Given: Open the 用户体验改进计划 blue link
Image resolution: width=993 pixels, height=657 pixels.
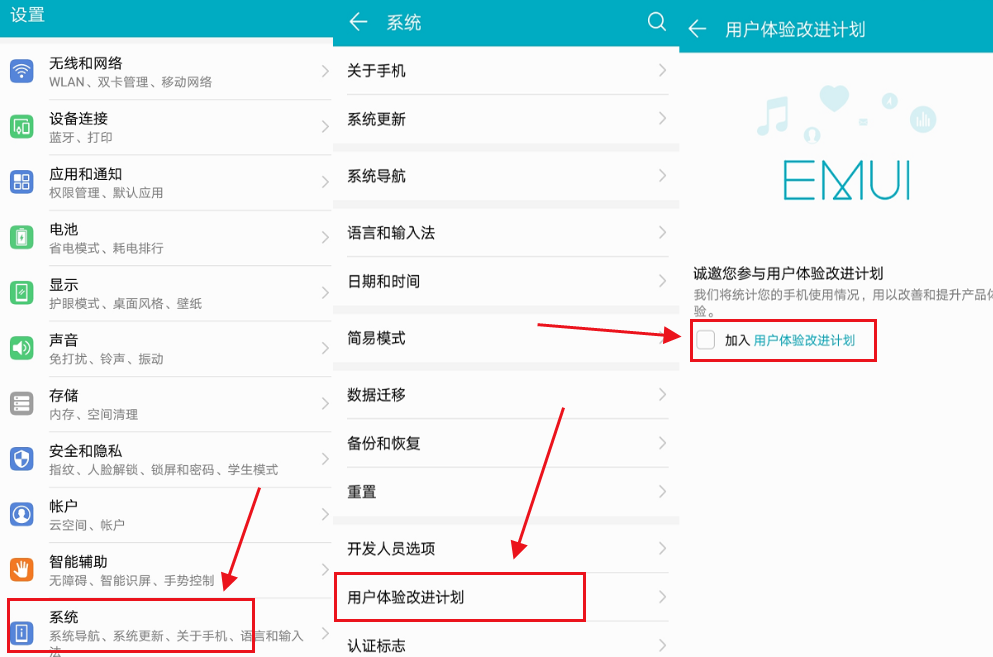Looking at the screenshot, I should (x=804, y=341).
